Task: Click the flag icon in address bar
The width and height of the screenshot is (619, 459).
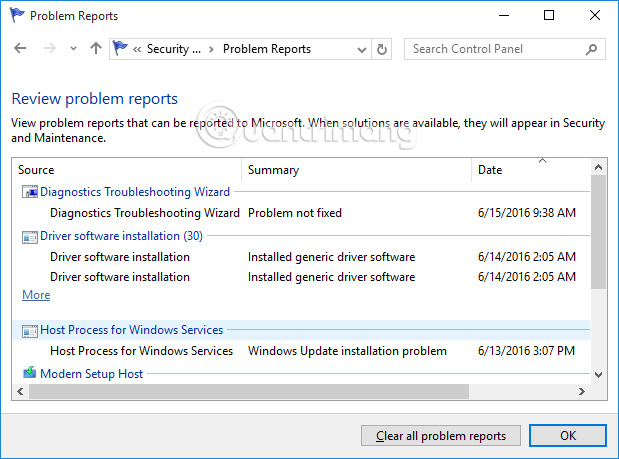Action: (x=120, y=49)
